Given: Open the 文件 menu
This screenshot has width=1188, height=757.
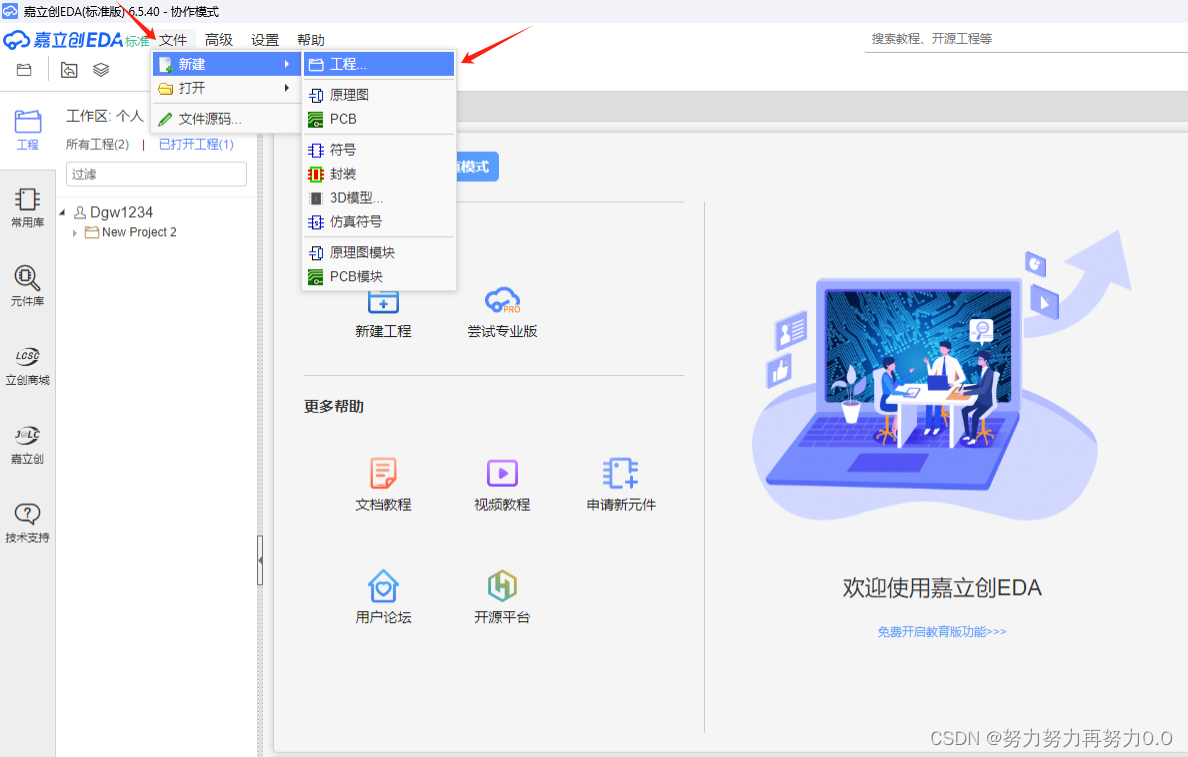Looking at the screenshot, I should point(173,40).
